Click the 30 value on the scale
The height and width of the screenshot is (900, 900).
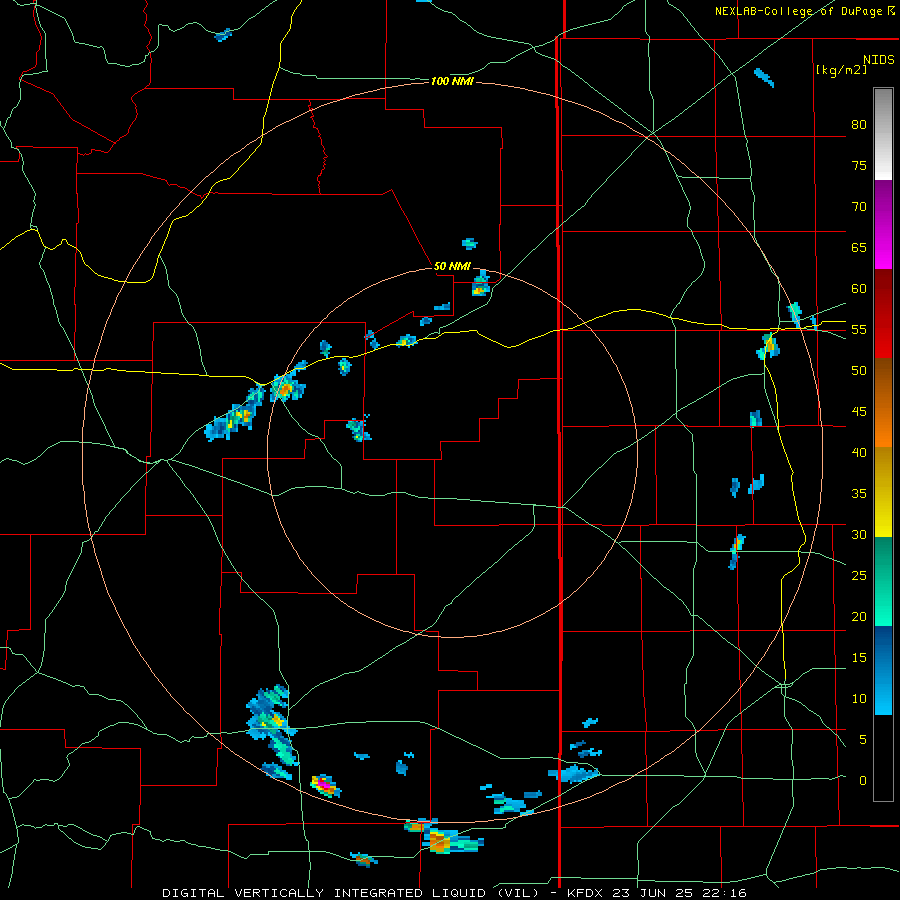[859, 534]
